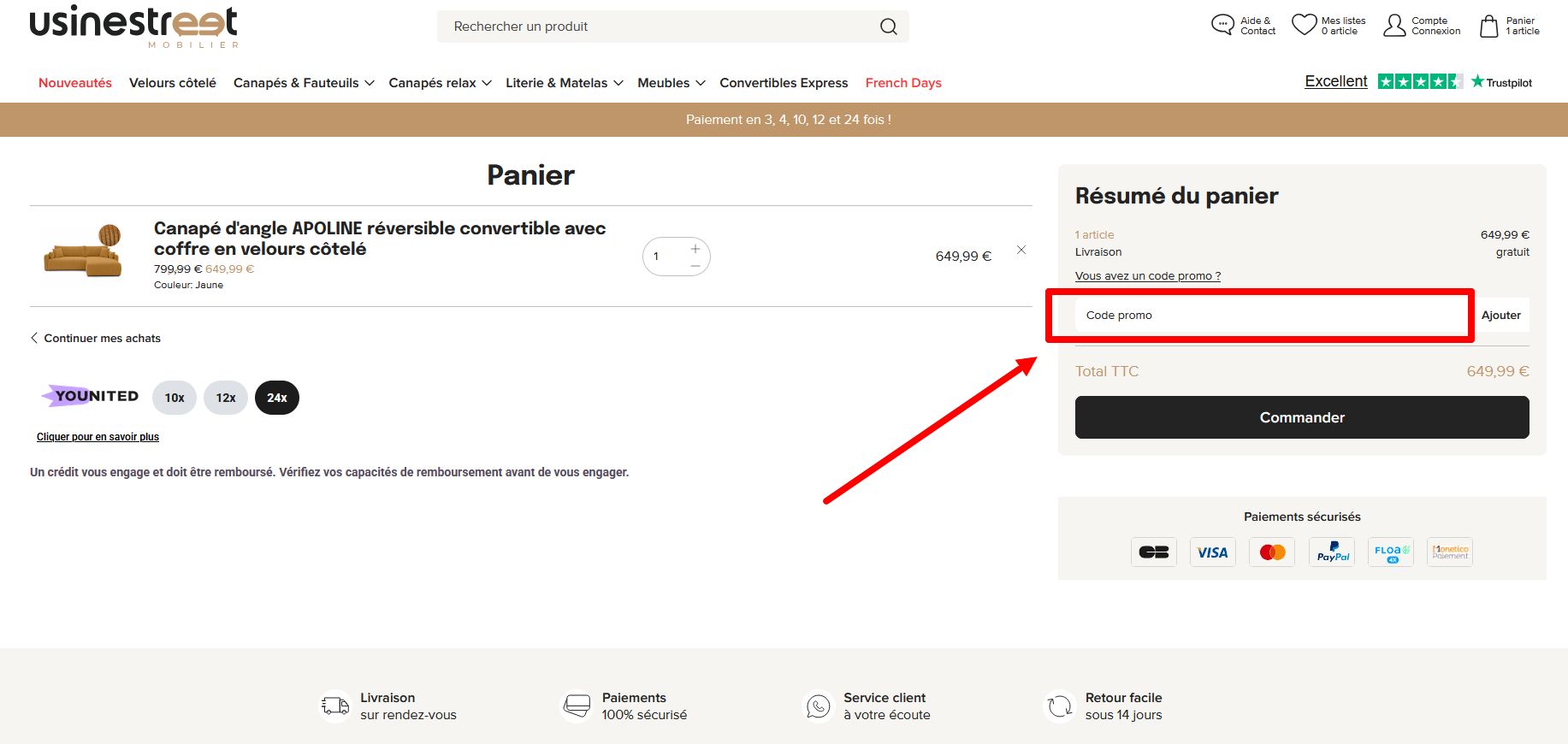Click the Service client phone icon
The image size is (1568, 744).
click(x=819, y=706)
